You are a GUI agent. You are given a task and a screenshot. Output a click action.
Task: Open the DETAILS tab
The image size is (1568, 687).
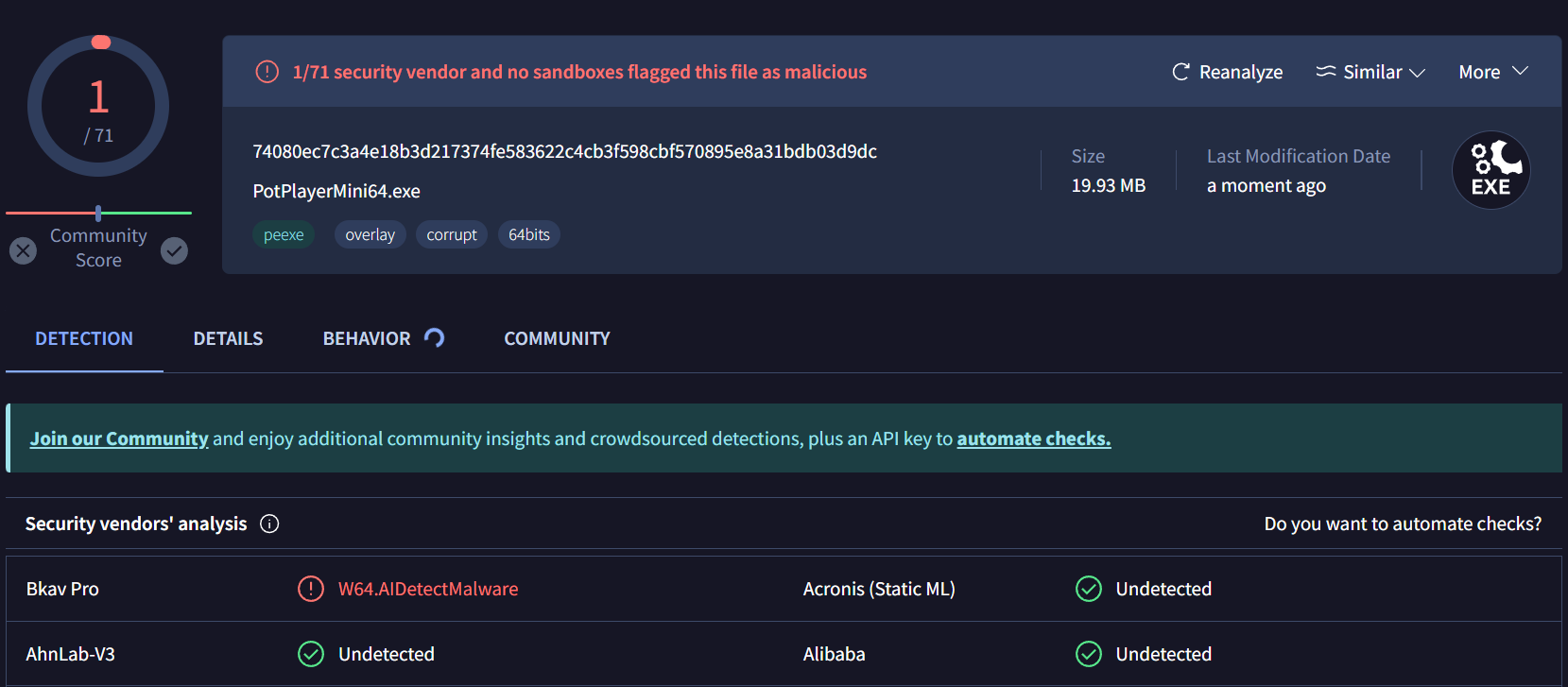(229, 338)
